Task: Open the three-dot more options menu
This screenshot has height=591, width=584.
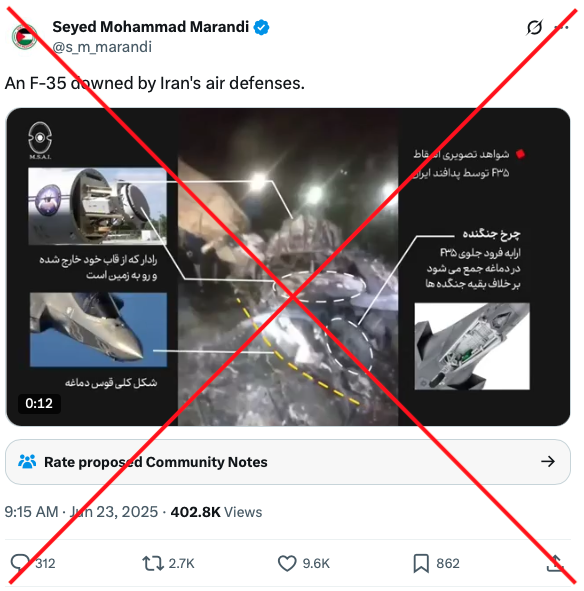Action: (x=561, y=28)
